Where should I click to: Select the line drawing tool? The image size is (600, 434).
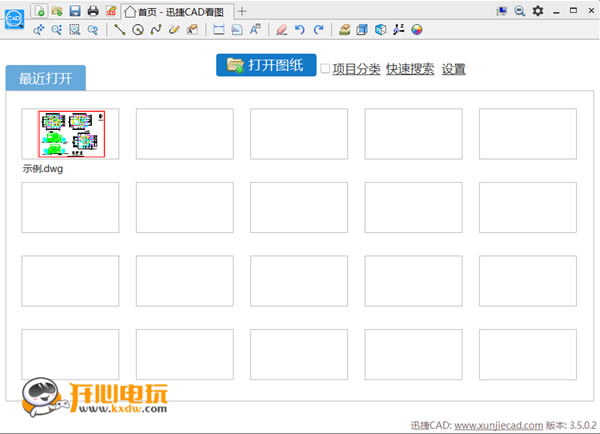(120, 29)
